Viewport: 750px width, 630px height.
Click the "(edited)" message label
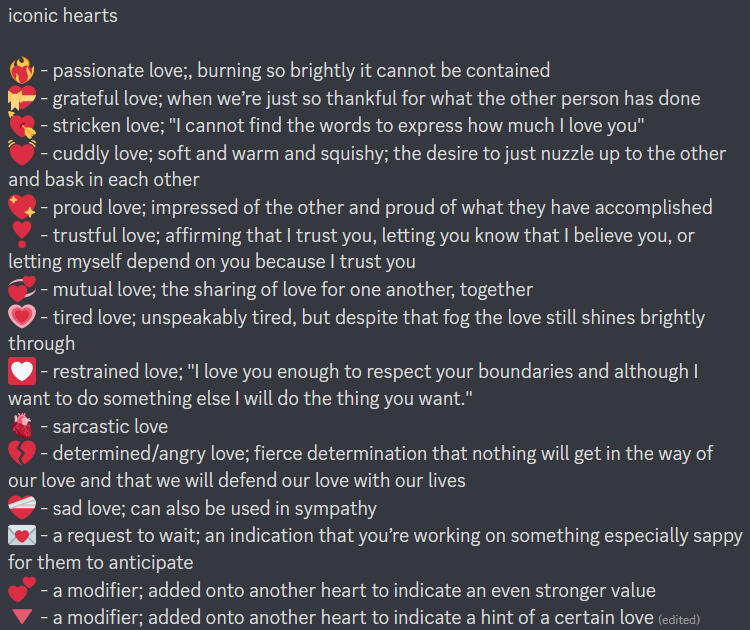[x=679, y=619]
